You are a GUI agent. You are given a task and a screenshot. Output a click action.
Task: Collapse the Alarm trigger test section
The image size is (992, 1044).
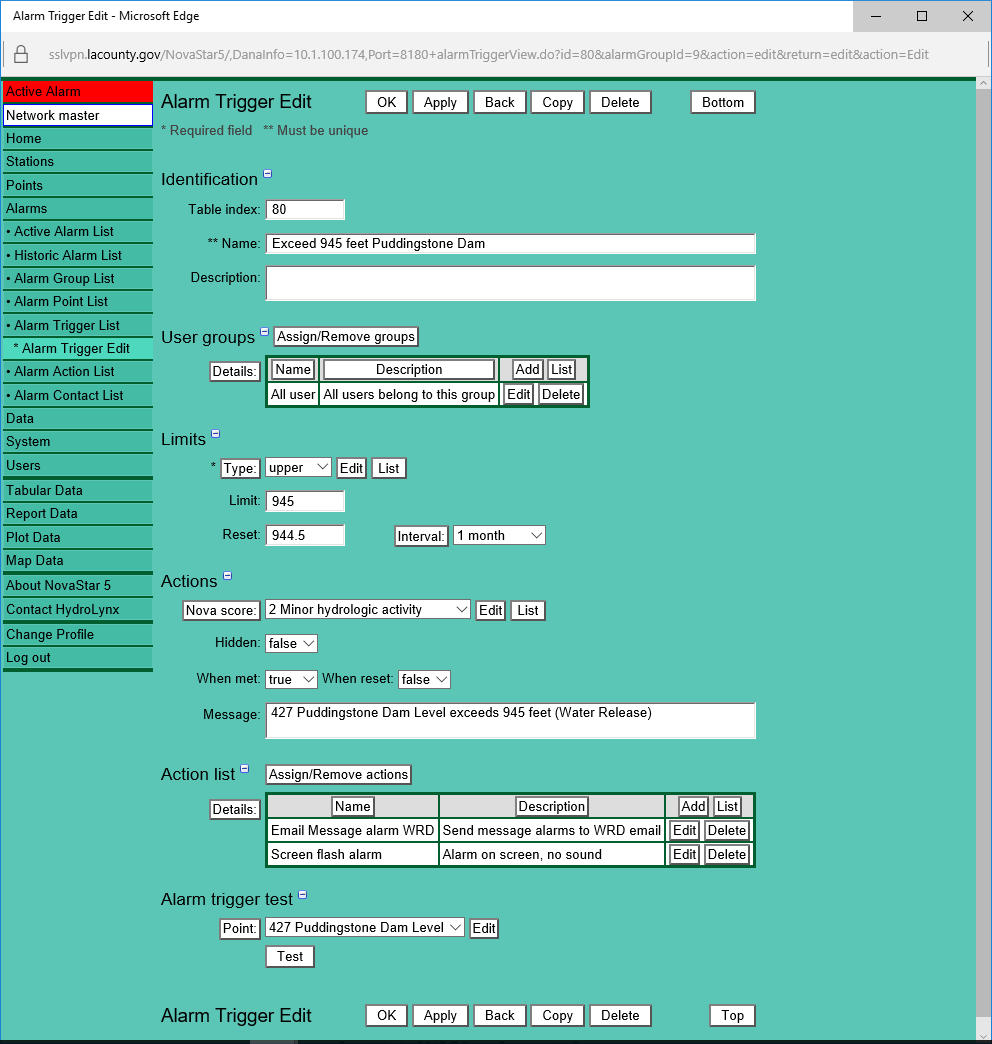coord(302,895)
